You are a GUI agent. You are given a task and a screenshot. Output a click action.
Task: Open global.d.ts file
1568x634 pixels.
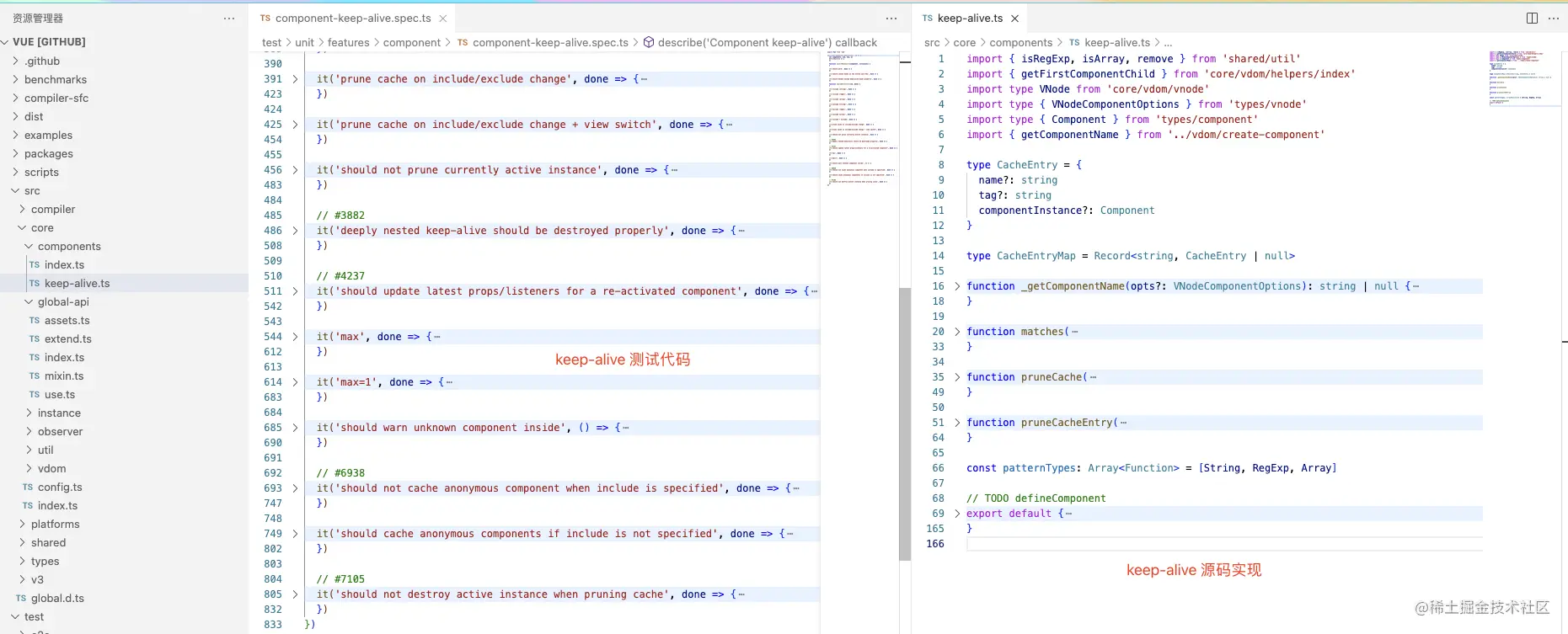tap(57, 598)
